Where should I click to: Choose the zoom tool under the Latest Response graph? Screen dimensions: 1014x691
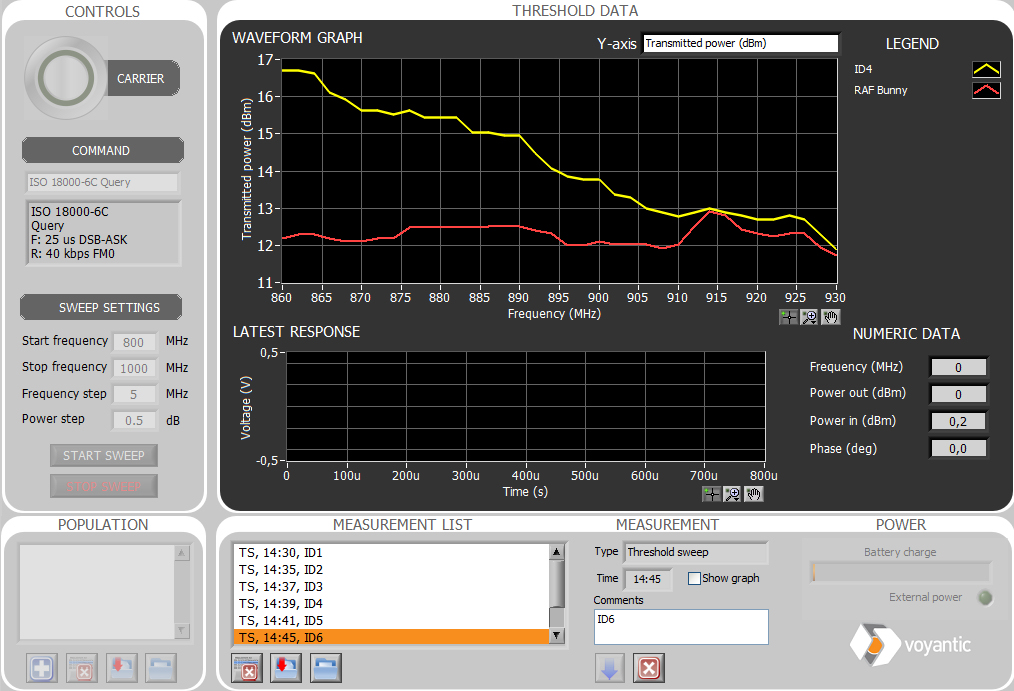tap(732, 493)
